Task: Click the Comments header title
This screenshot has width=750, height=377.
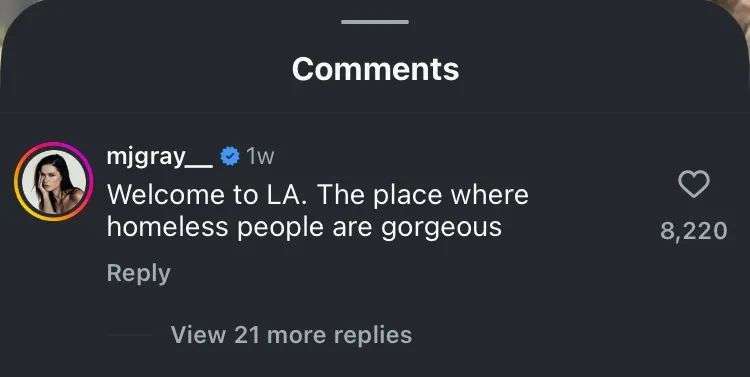Action: [375, 69]
